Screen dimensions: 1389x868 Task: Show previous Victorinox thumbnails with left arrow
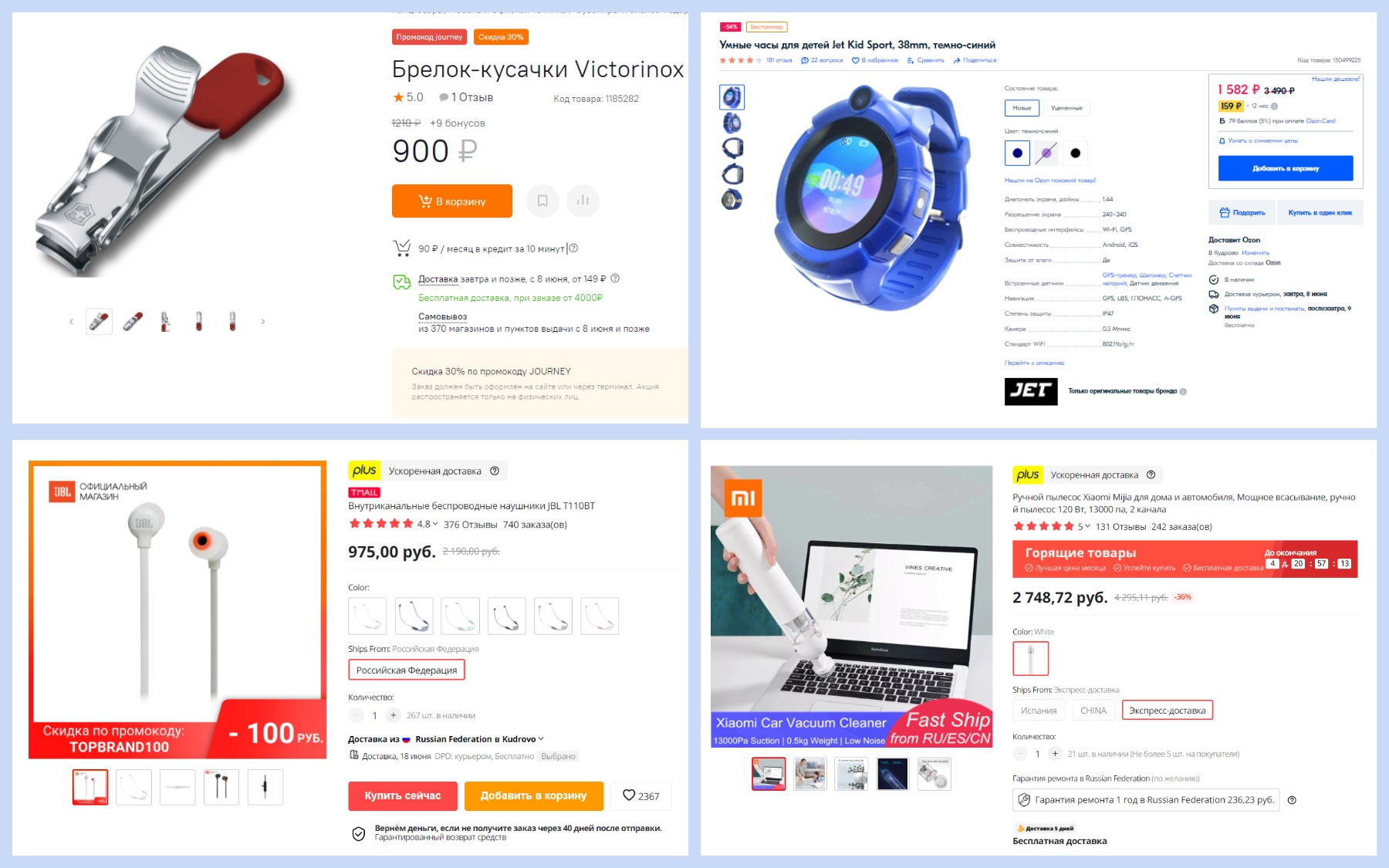[x=71, y=322]
